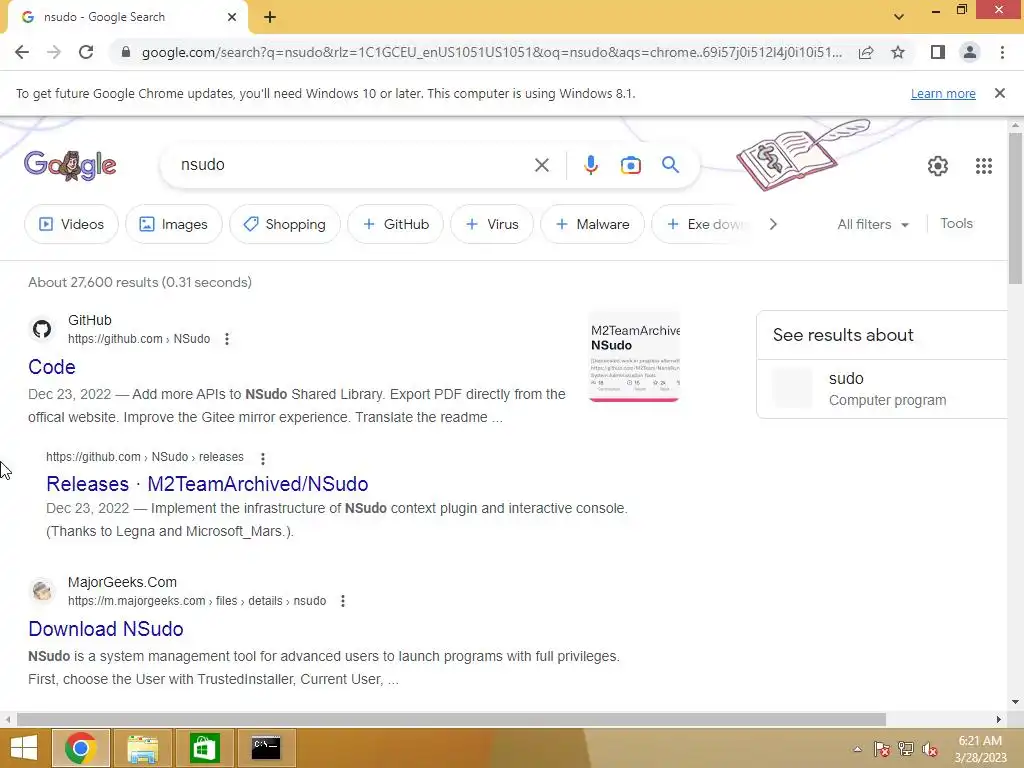Click the network tray icon

pos(906,749)
